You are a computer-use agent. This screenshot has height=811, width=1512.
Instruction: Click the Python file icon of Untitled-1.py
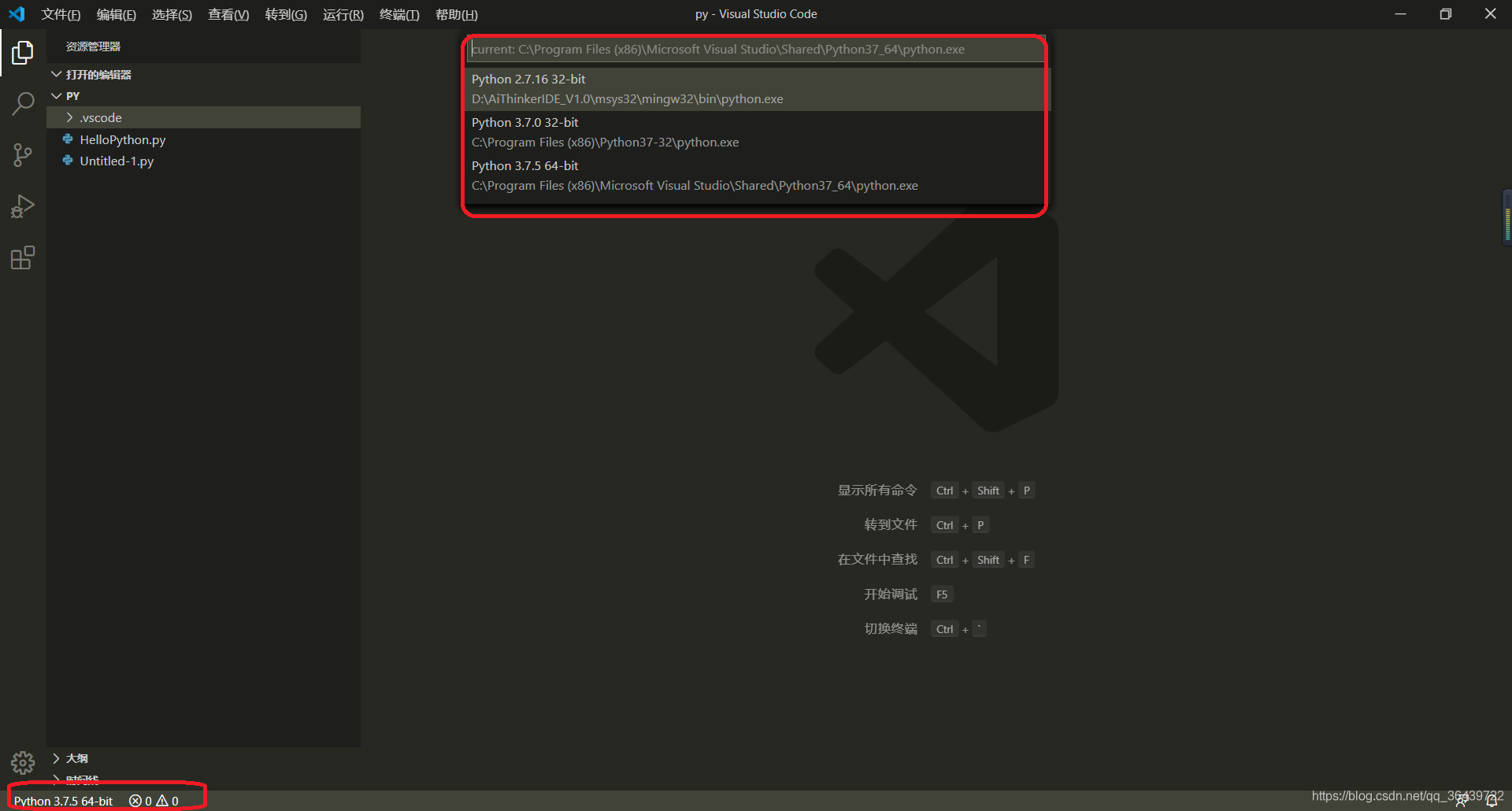69,161
